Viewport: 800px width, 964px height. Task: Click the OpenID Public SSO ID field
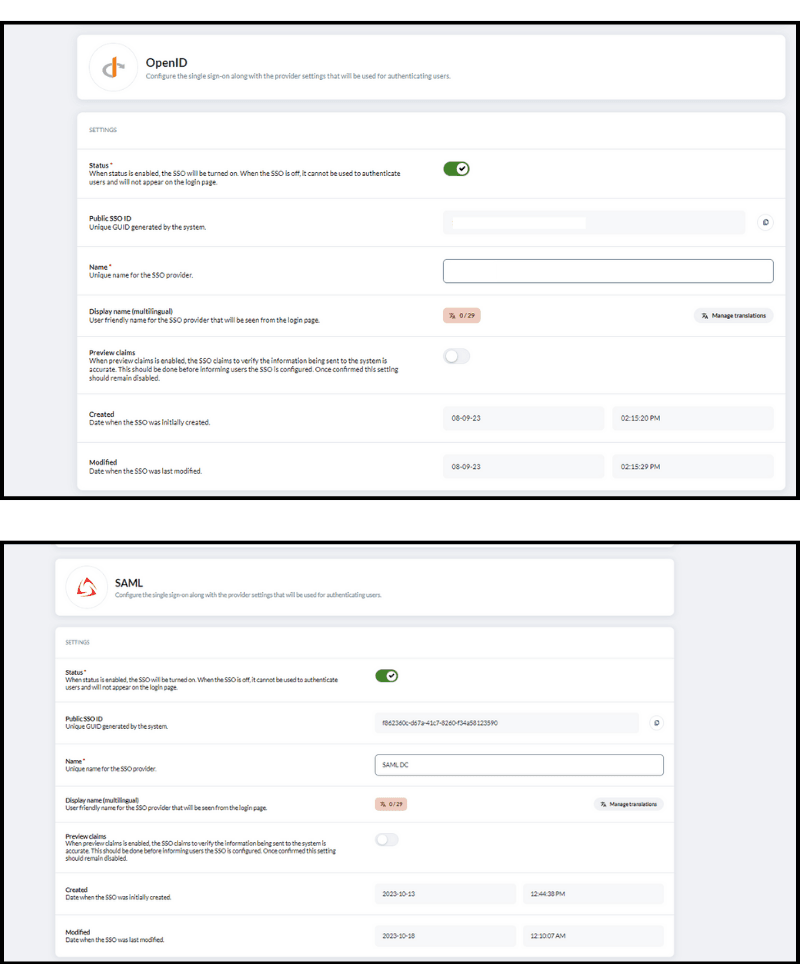[594, 223]
